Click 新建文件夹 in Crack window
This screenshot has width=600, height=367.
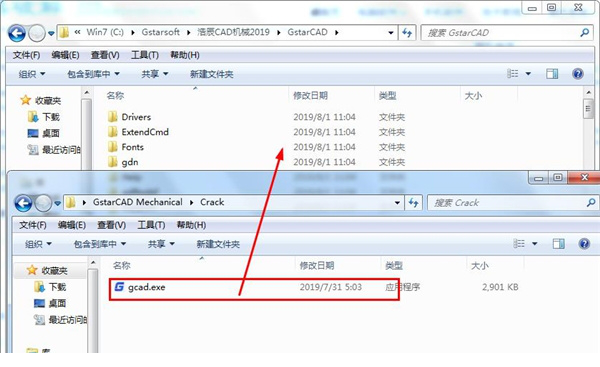point(218,244)
